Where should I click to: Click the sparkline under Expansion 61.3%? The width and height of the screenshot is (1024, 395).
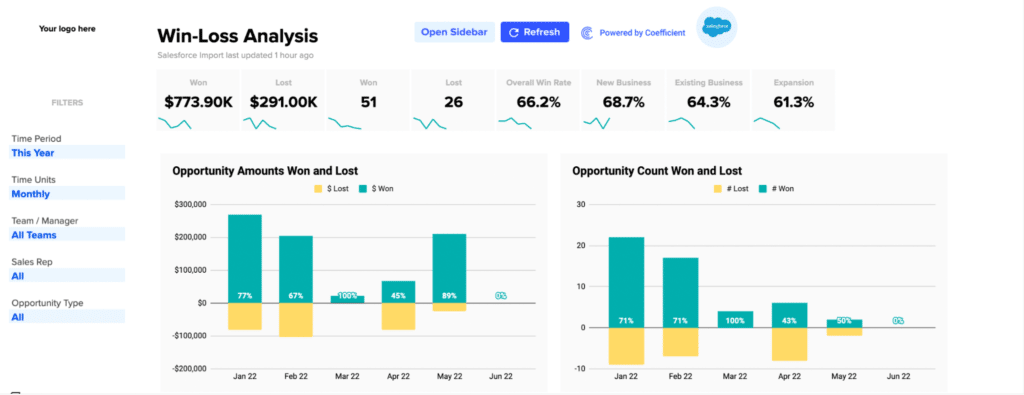pos(767,123)
